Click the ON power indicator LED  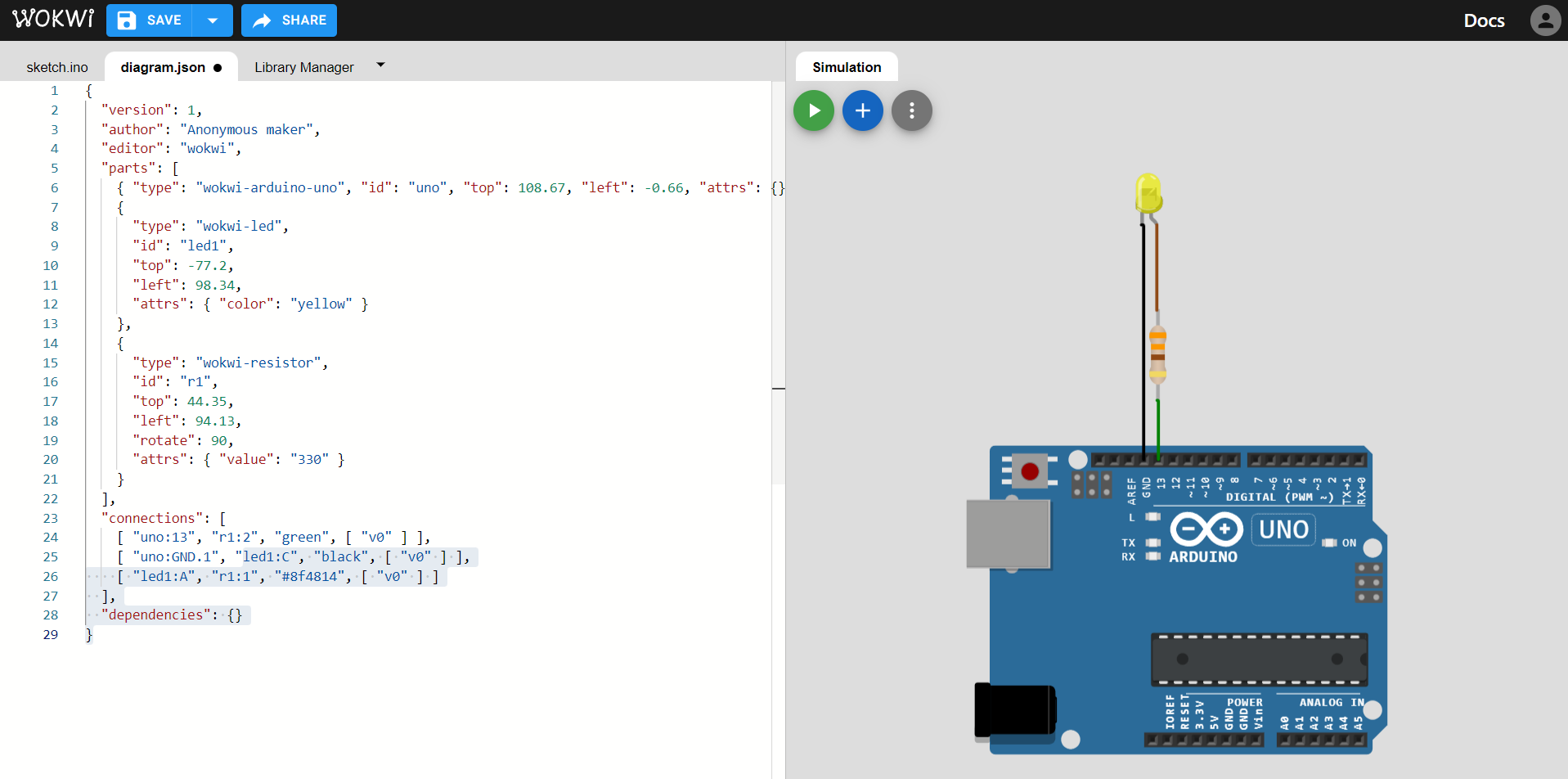(x=1330, y=543)
